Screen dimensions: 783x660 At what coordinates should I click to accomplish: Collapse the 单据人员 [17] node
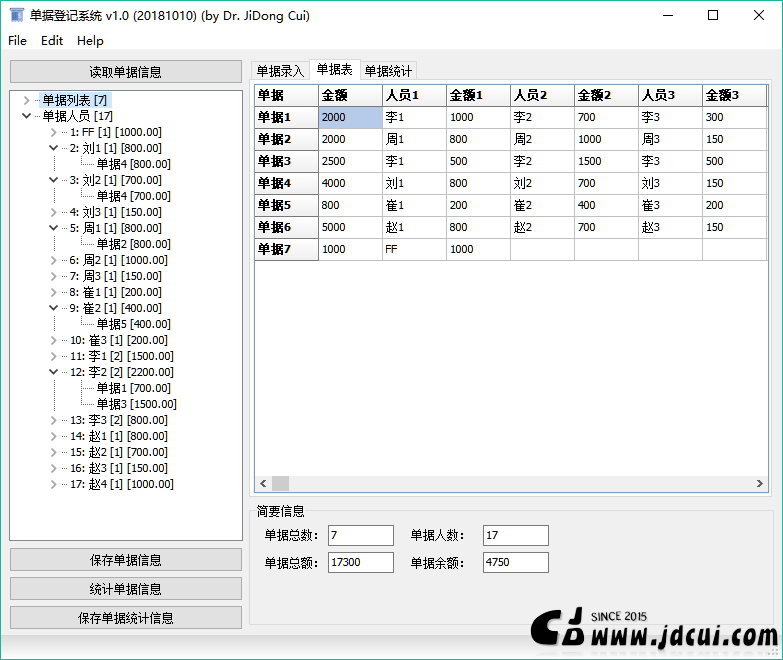26,116
